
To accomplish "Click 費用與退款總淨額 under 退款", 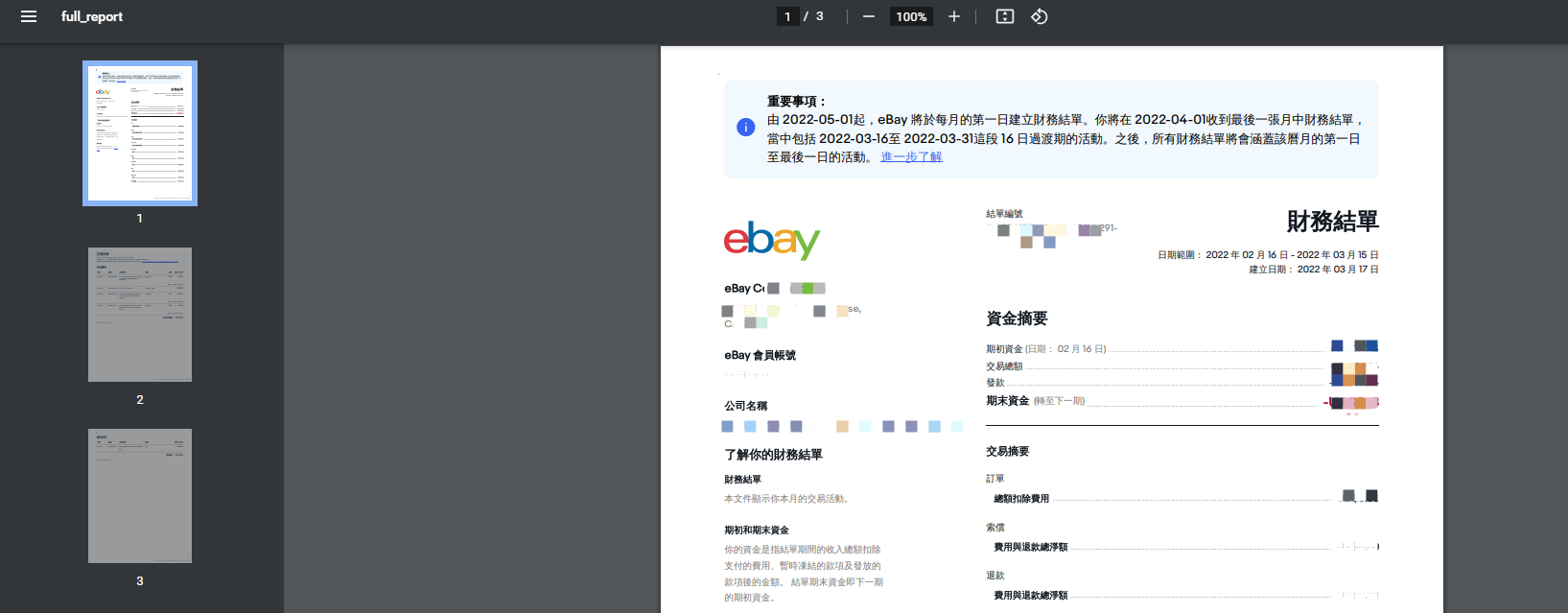I will pos(1031,596).
